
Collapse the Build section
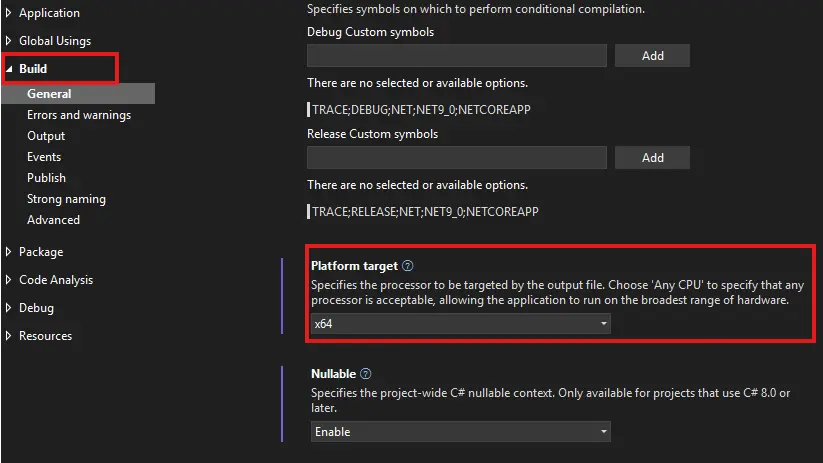tap(9, 69)
